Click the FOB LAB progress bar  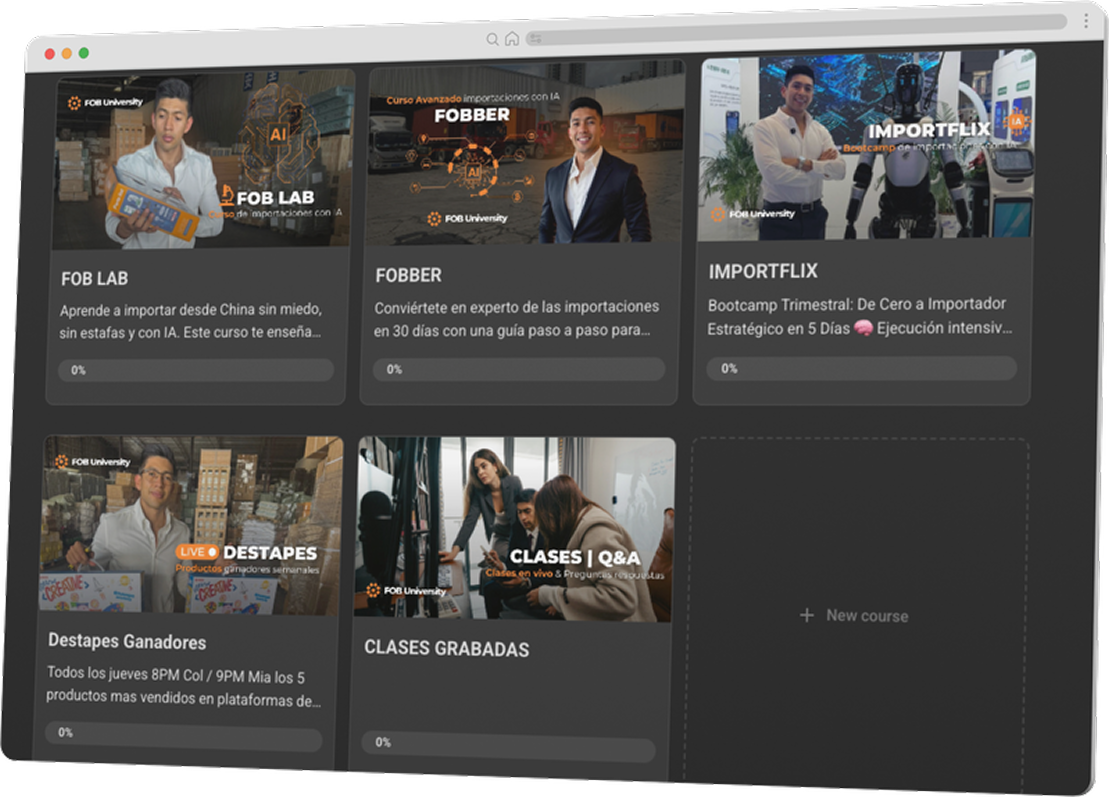coord(195,370)
